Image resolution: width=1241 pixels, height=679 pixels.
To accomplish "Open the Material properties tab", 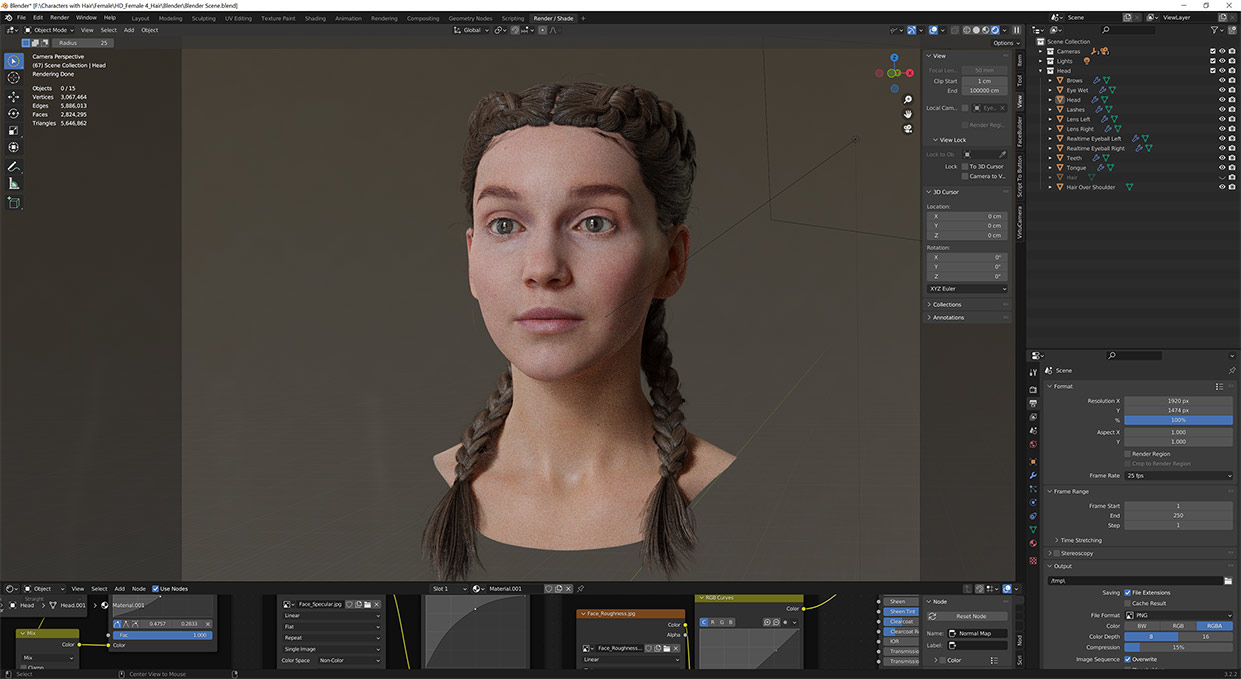I will 1033,543.
